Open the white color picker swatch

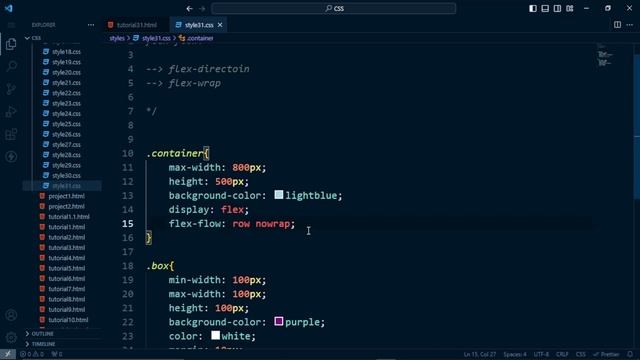pos(216,335)
